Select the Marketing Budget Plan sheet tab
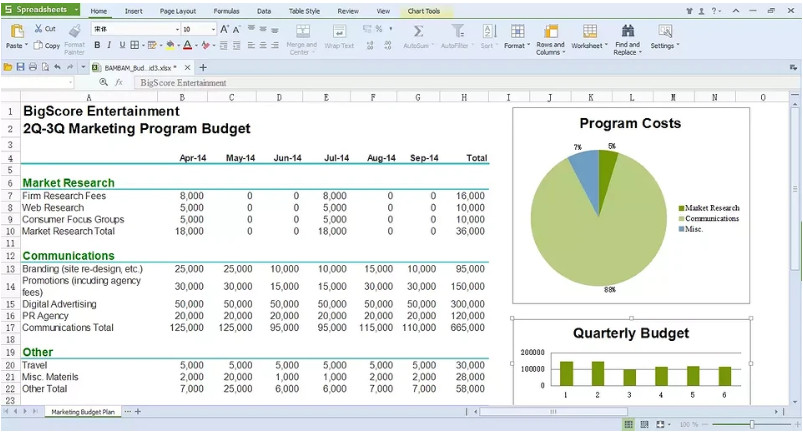The width and height of the screenshot is (803, 432). tap(83, 412)
